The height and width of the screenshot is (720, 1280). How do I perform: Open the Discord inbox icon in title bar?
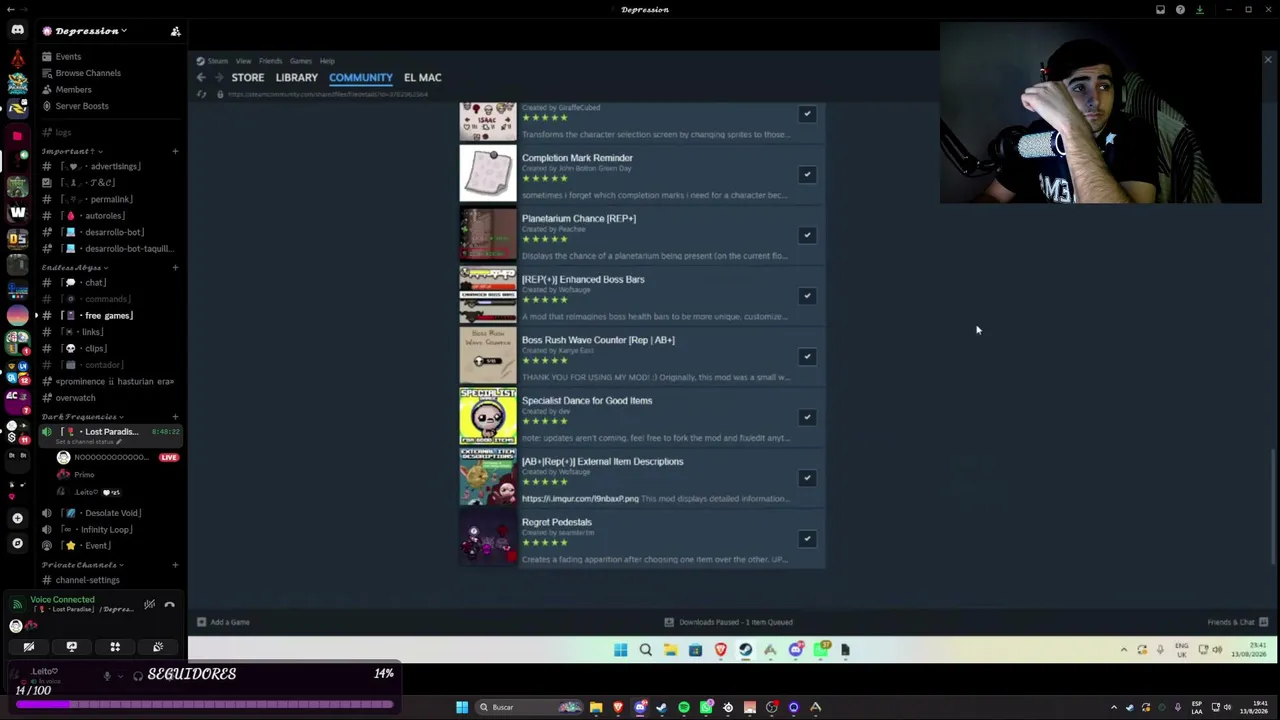[1160, 10]
